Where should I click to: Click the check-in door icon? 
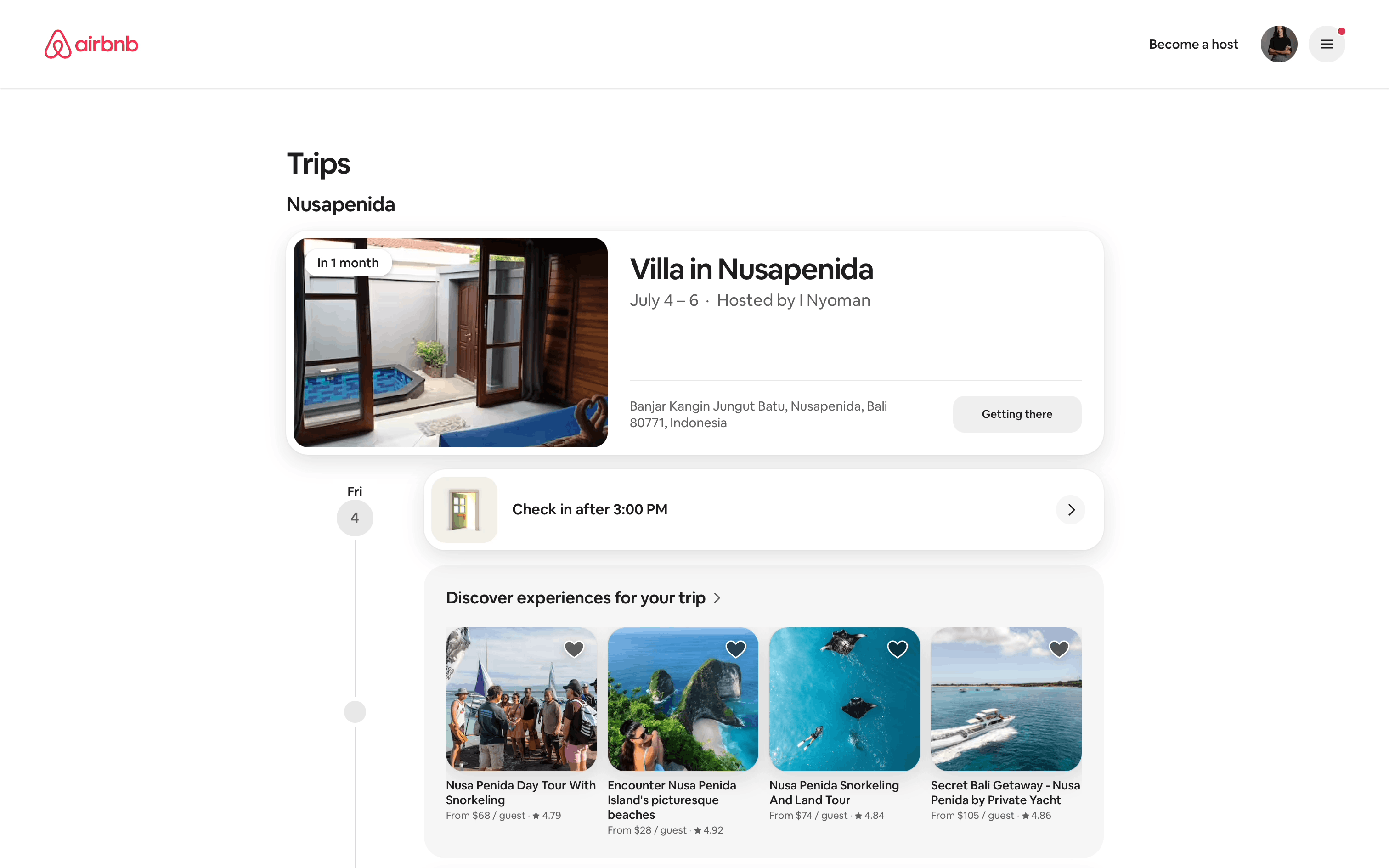(464, 510)
